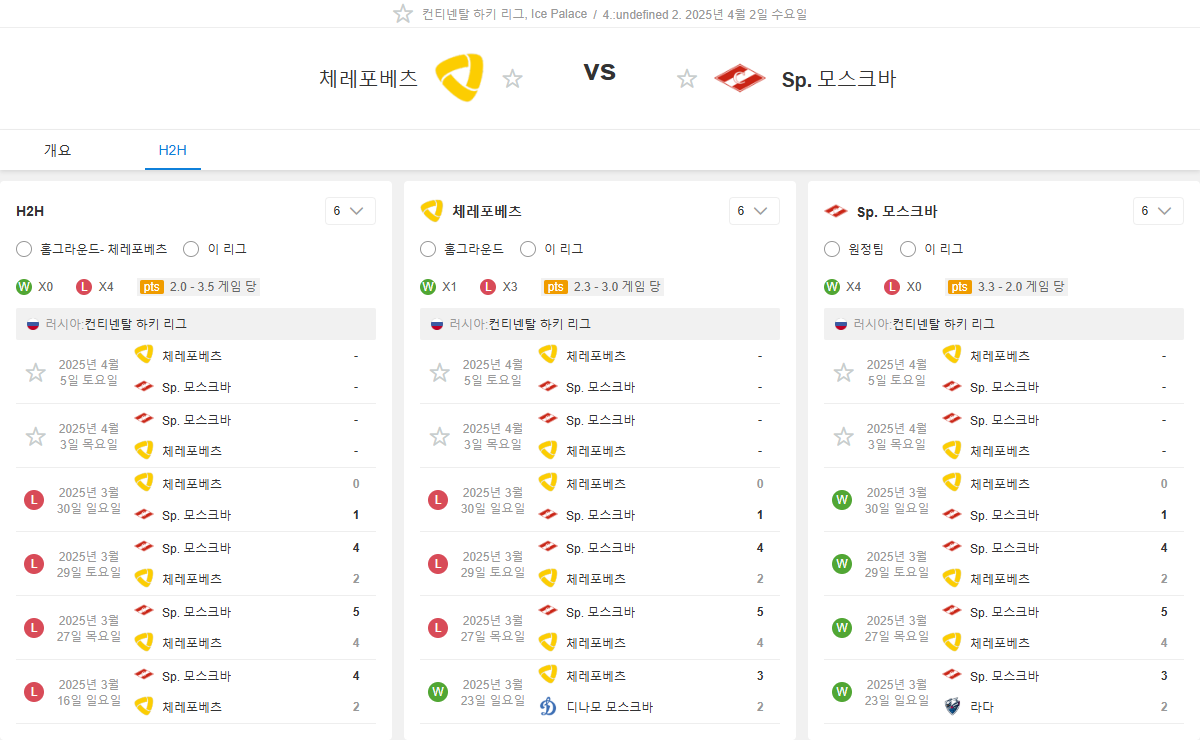1200x740 pixels.
Task: Select 이 리그 radio in 체레포베츠 panel
Action: pyautogui.click(x=529, y=249)
